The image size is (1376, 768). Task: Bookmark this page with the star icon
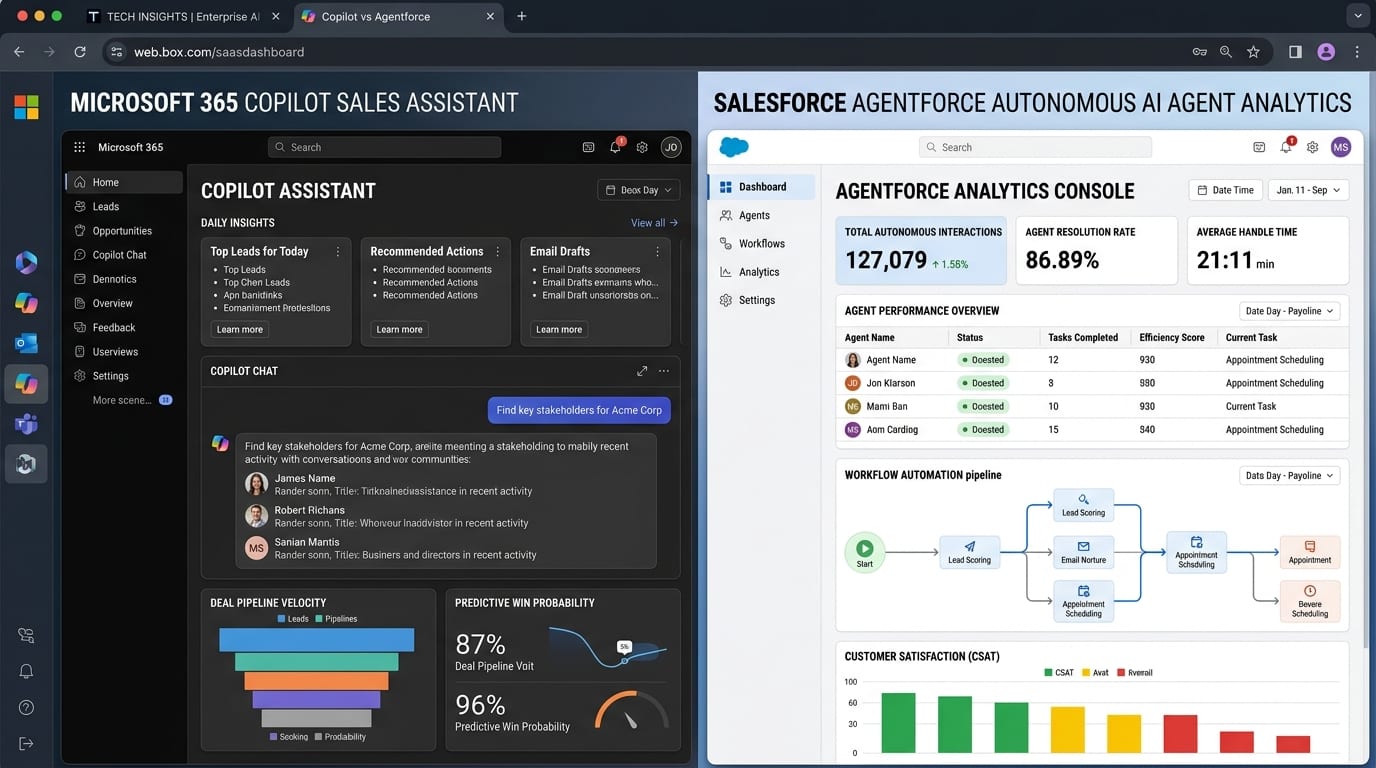click(x=1253, y=52)
